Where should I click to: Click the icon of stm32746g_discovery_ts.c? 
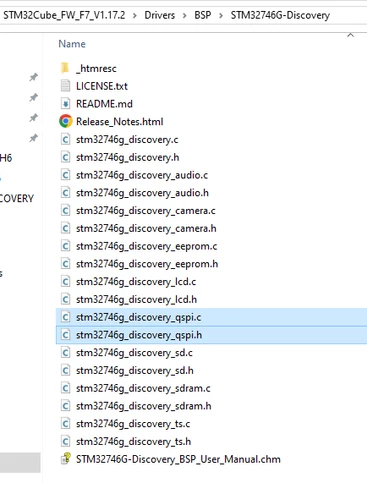pyautogui.click(x=65, y=424)
